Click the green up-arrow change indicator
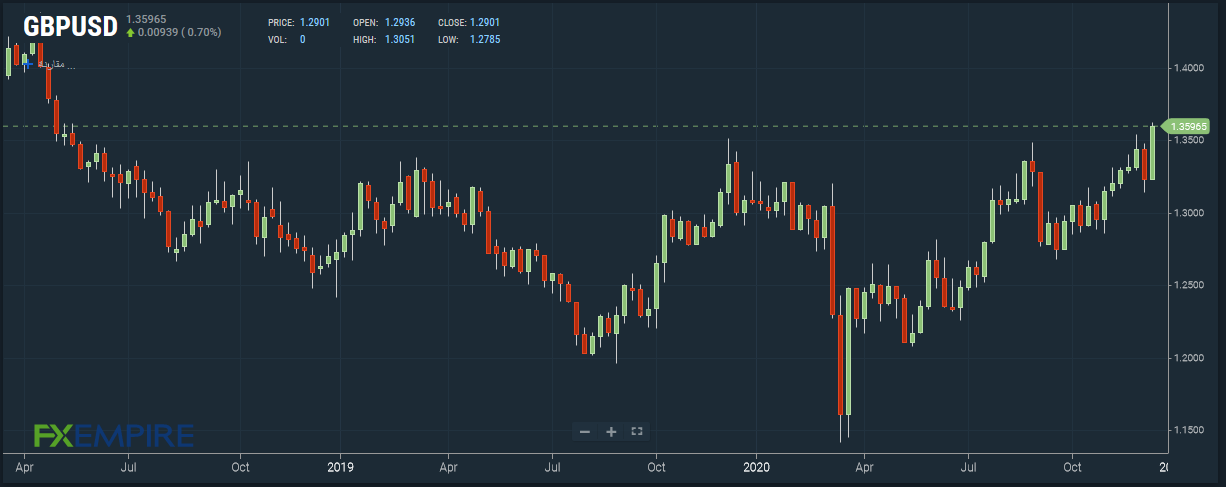The image size is (1226, 487). [130, 33]
